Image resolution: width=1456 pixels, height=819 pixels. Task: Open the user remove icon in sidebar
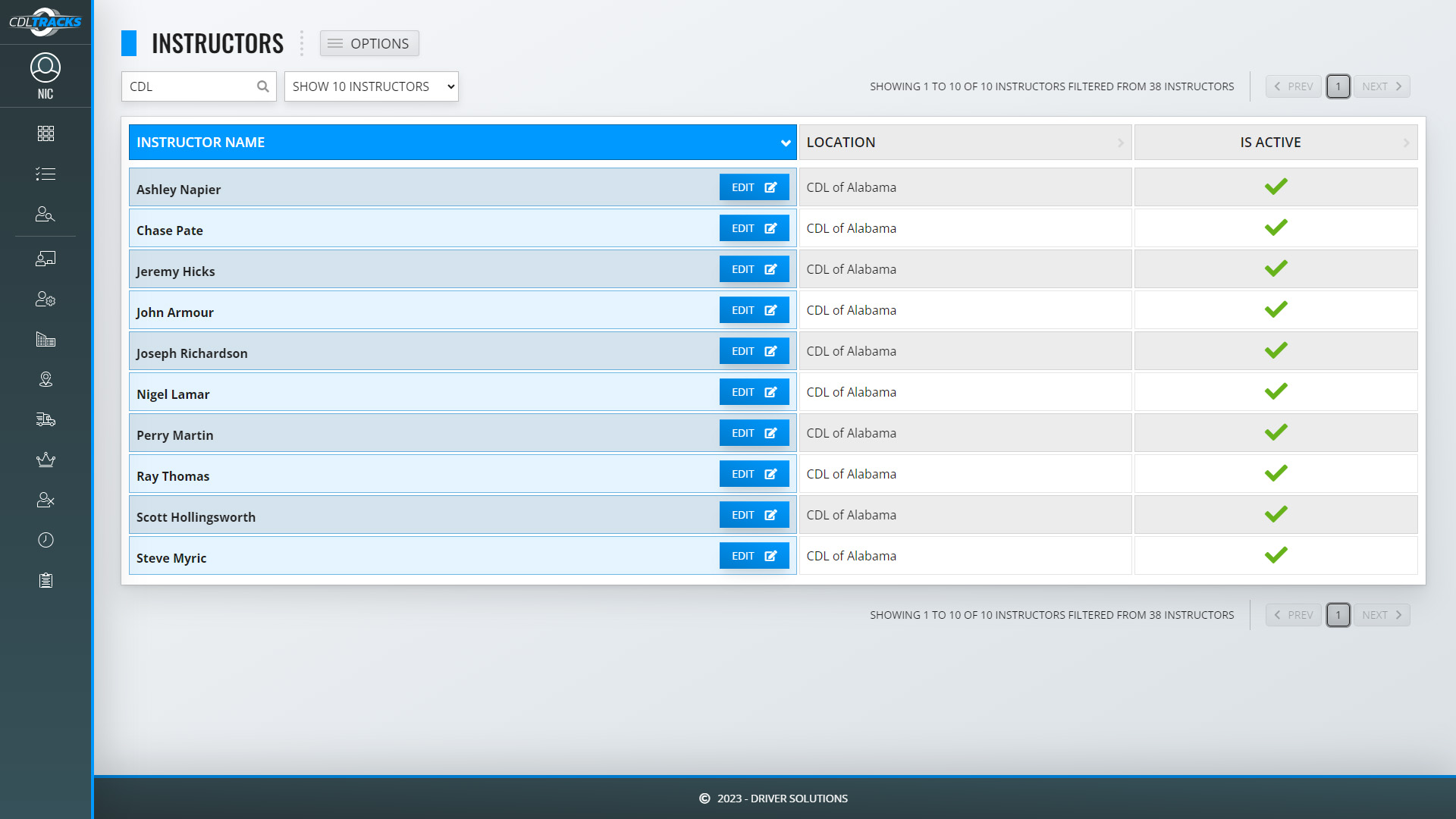[45, 500]
